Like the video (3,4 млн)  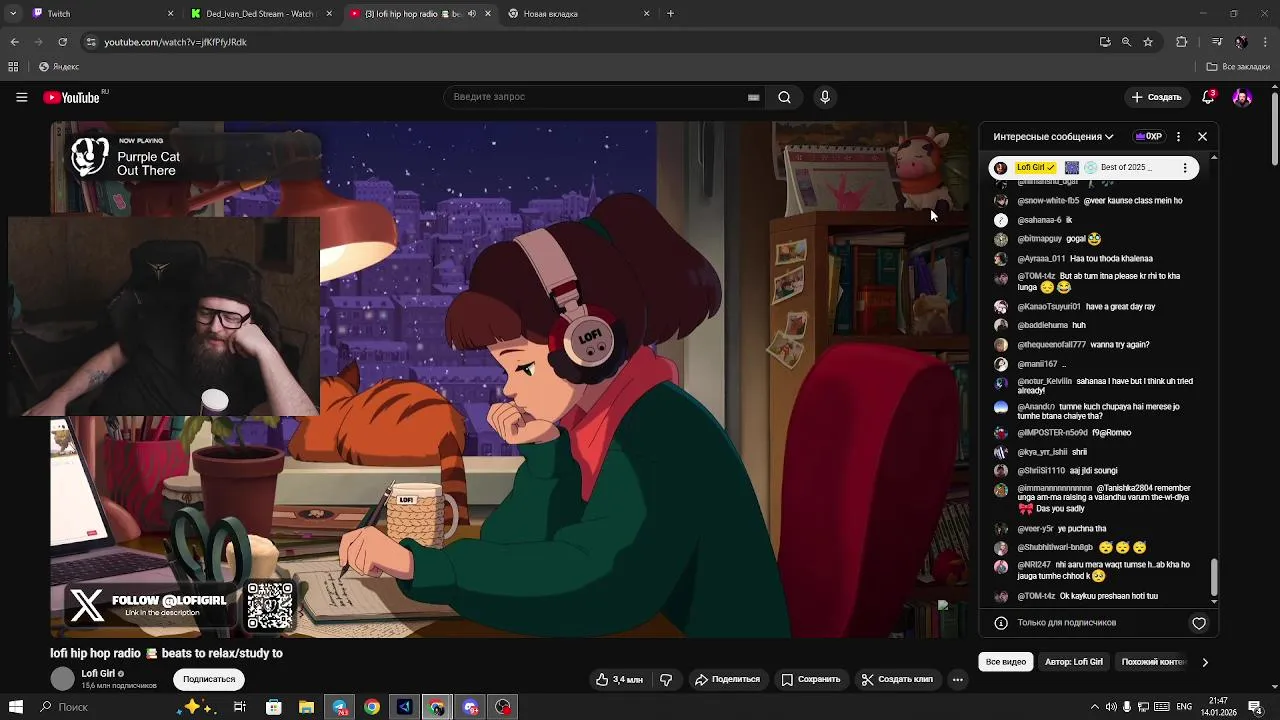(x=619, y=679)
